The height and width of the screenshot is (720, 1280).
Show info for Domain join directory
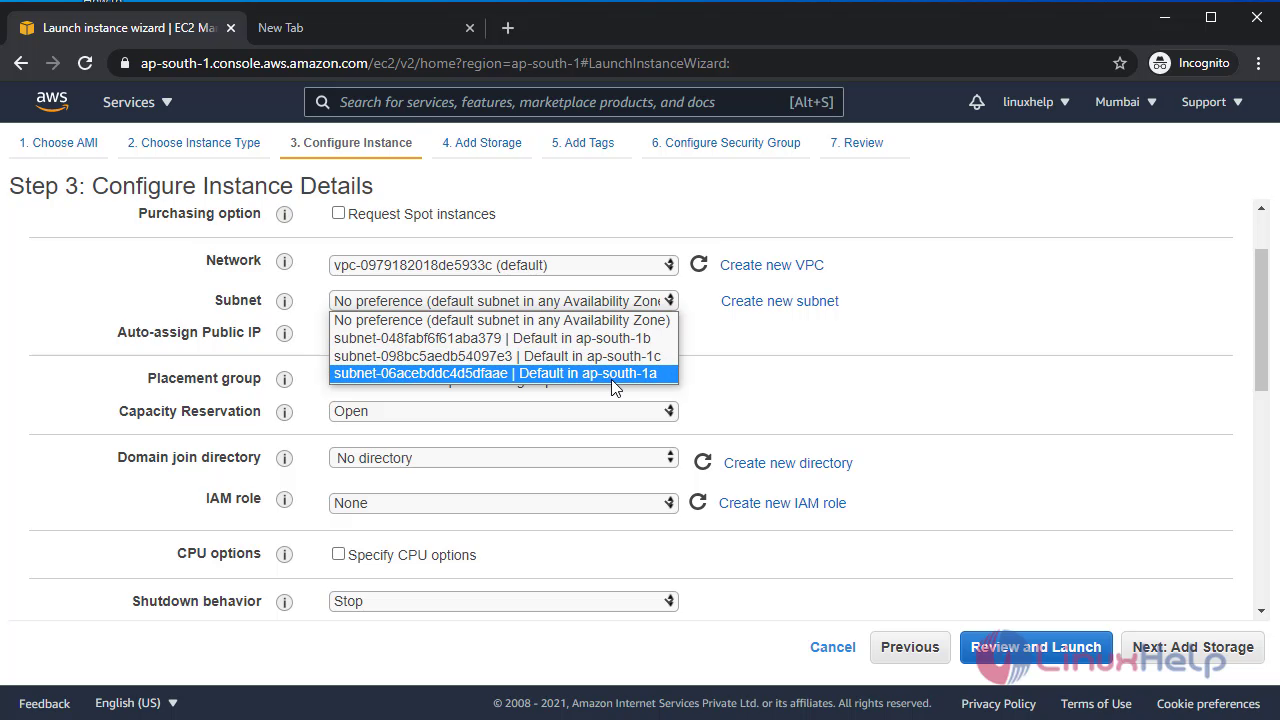[284, 458]
